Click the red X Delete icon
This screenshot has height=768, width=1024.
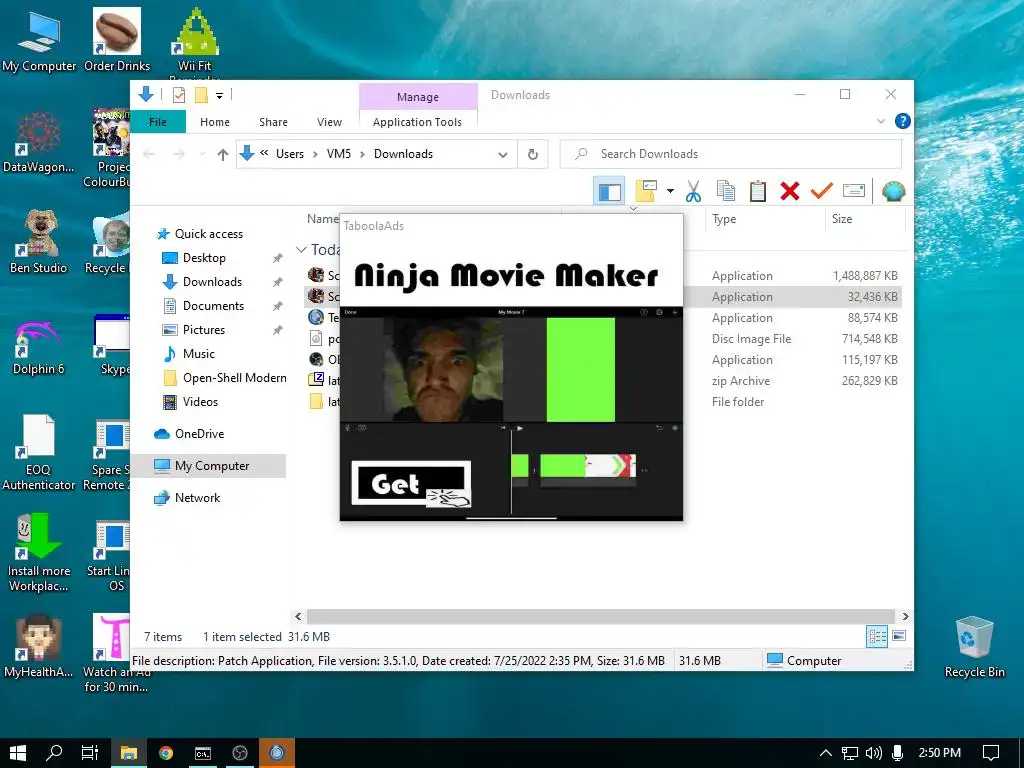tap(790, 191)
